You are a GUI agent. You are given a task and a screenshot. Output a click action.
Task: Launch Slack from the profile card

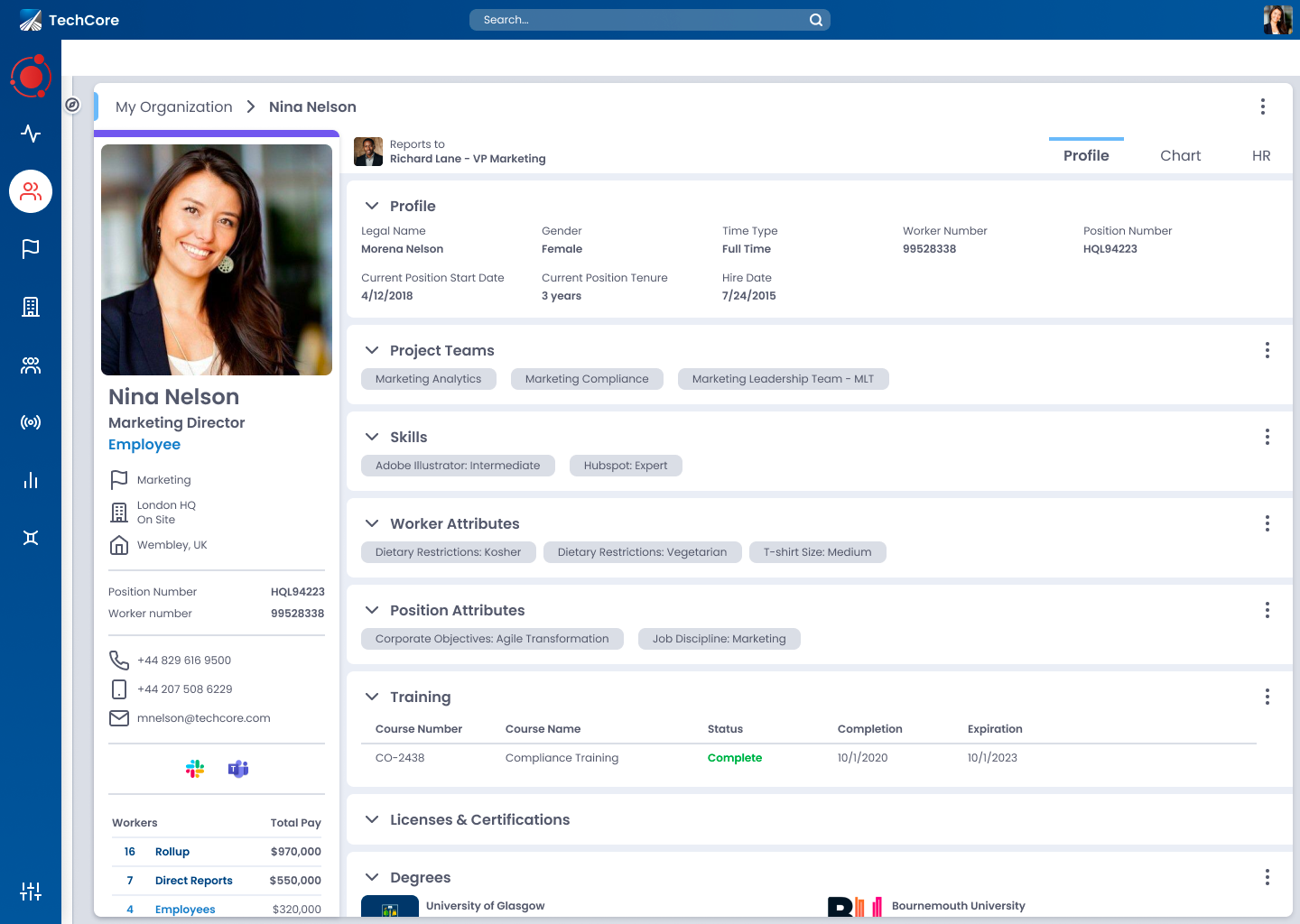(x=195, y=769)
